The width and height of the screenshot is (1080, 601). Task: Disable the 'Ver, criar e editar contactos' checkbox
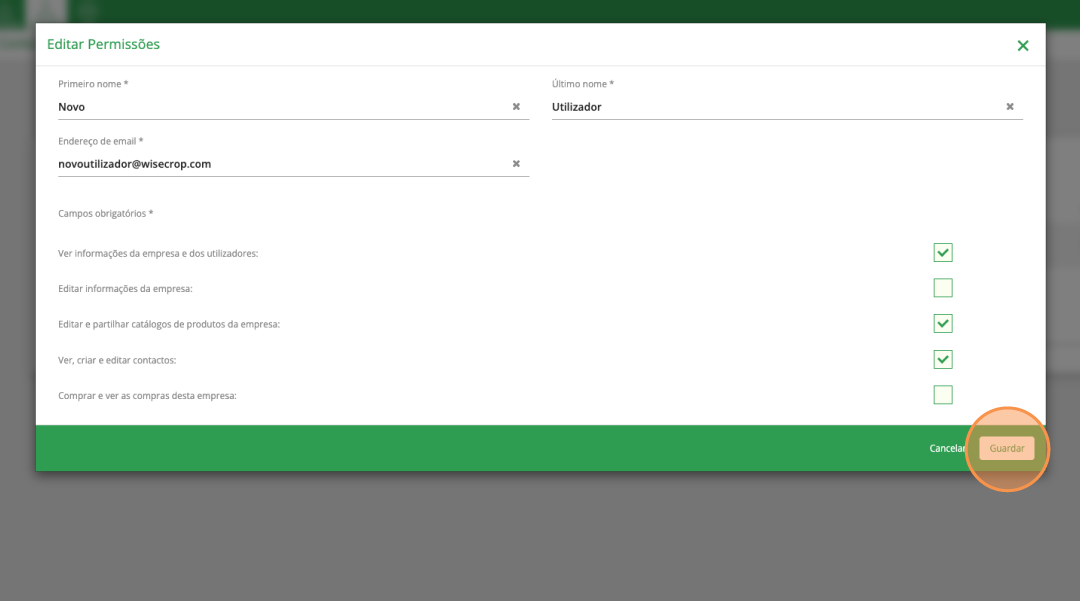click(942, 359)
